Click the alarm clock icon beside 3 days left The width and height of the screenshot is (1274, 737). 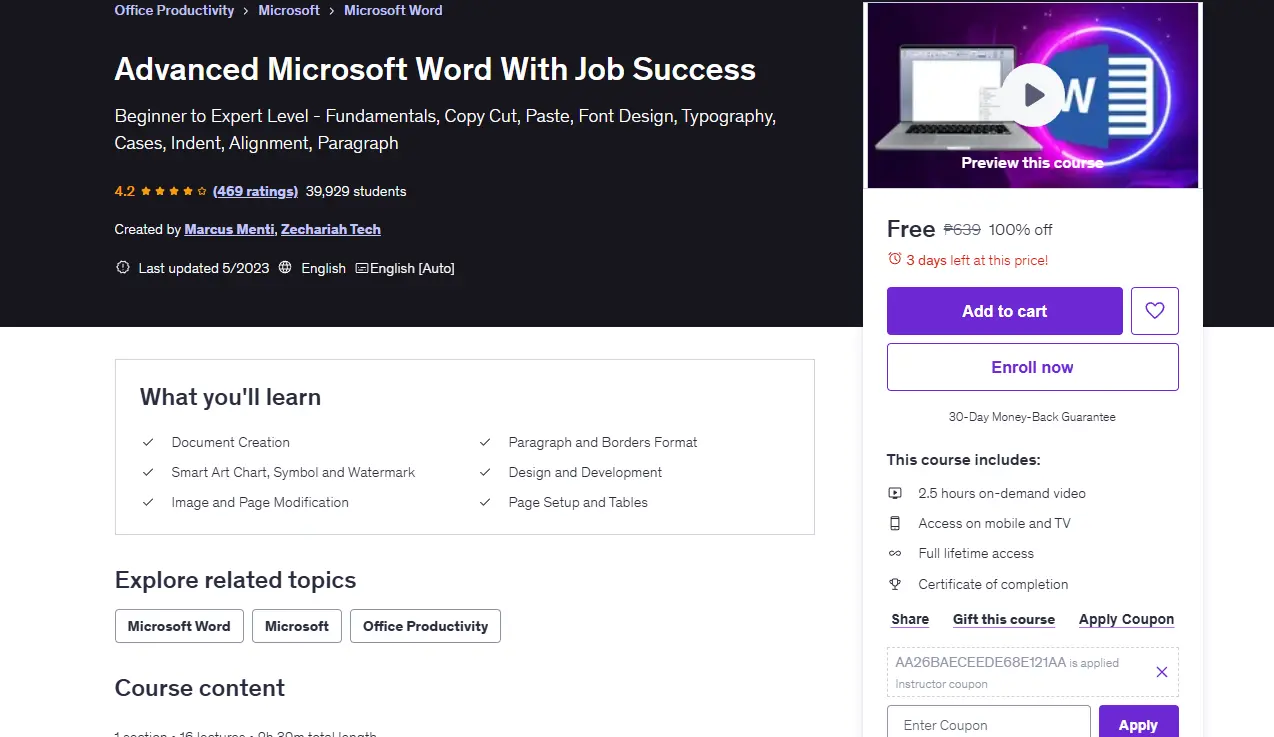pos(895,259)
